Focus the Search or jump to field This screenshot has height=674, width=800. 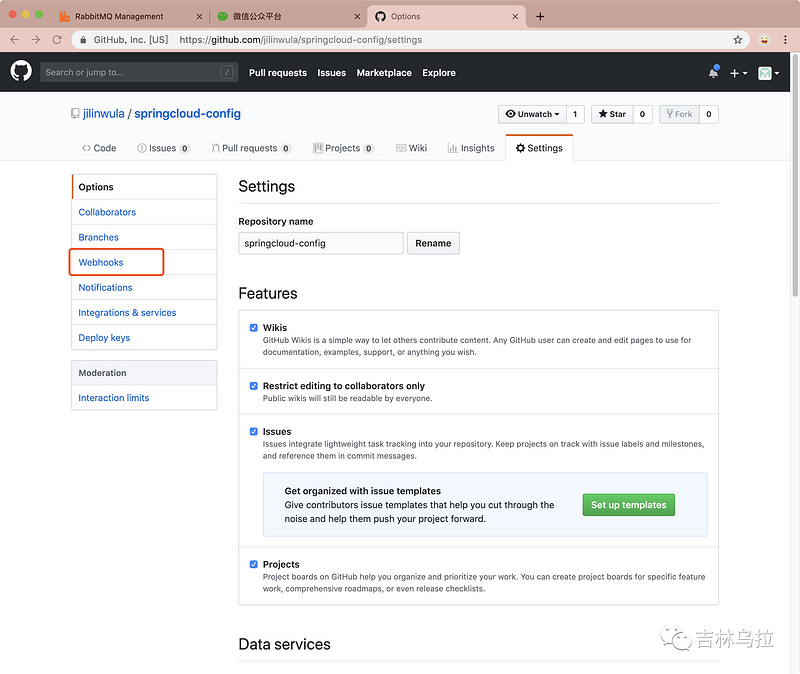click(x=139, y=72)
